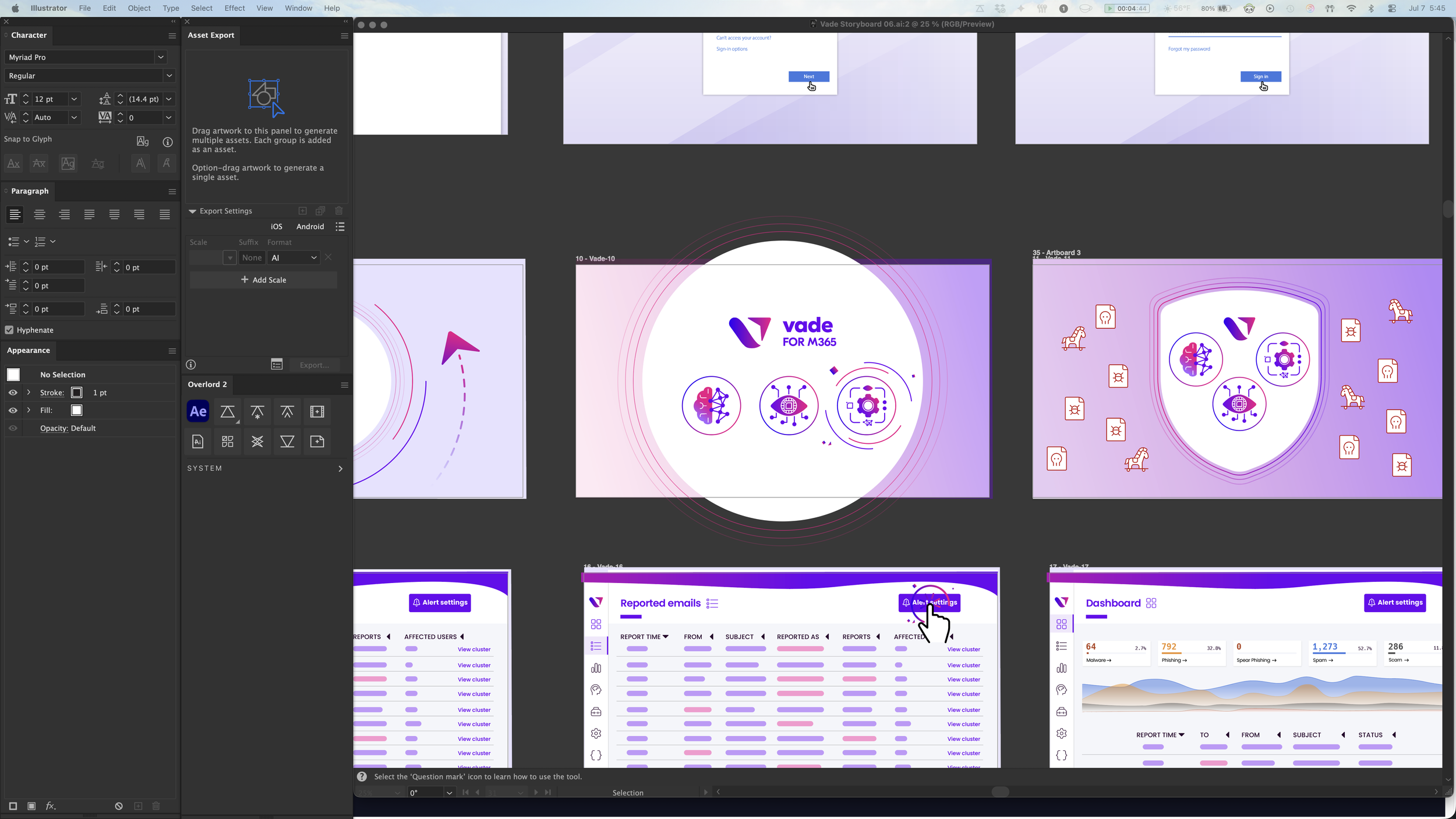The image size is (1456, 819).
Task: Click the Stroke link in Appearance panel
Action: point(52,393)
